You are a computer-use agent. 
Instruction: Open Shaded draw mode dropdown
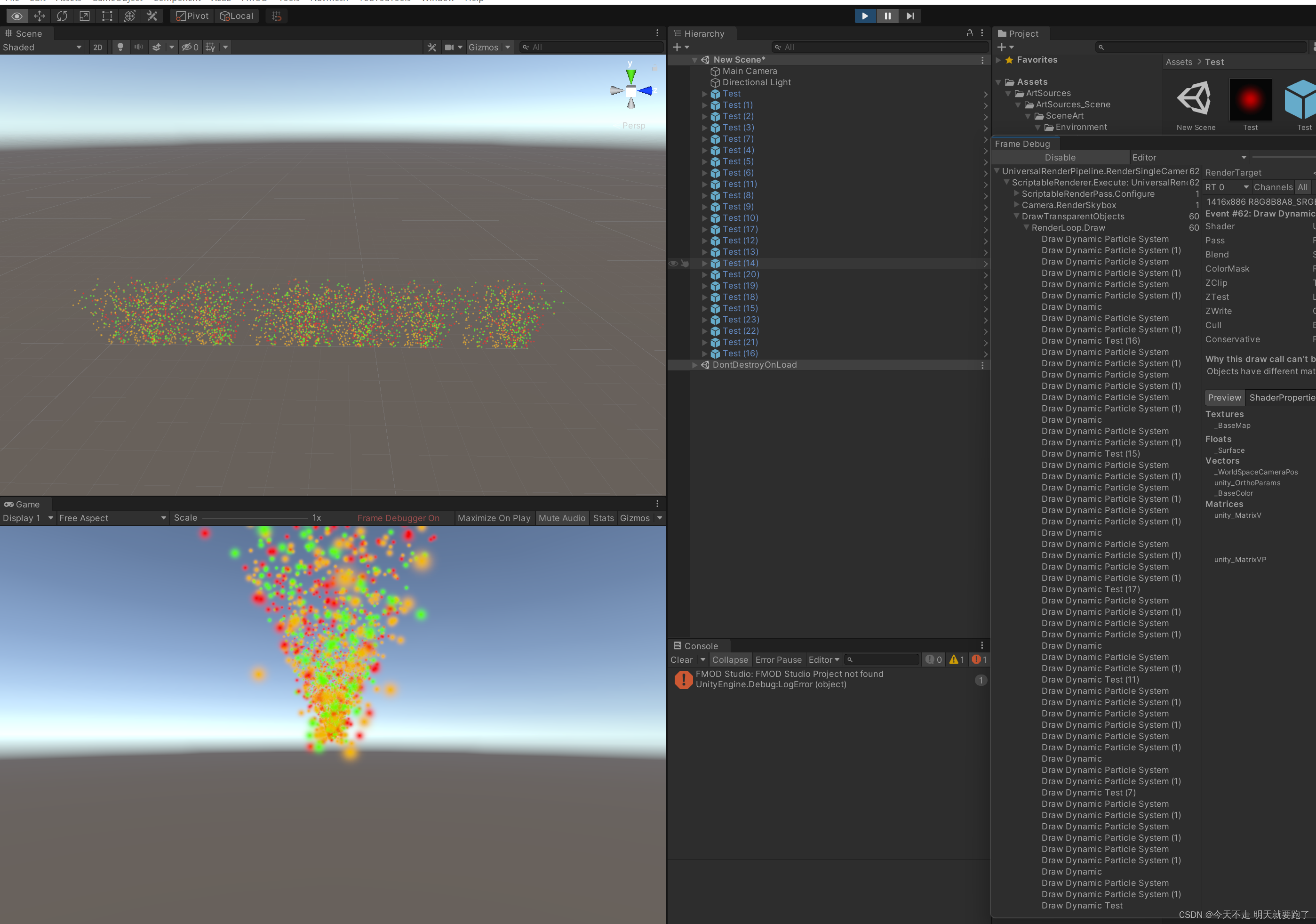click(x=42, y=47)
